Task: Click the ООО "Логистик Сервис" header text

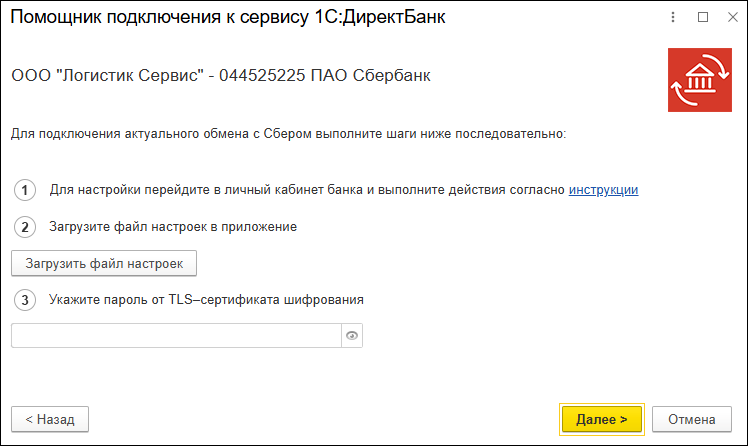Action: [x=221, y=76]
